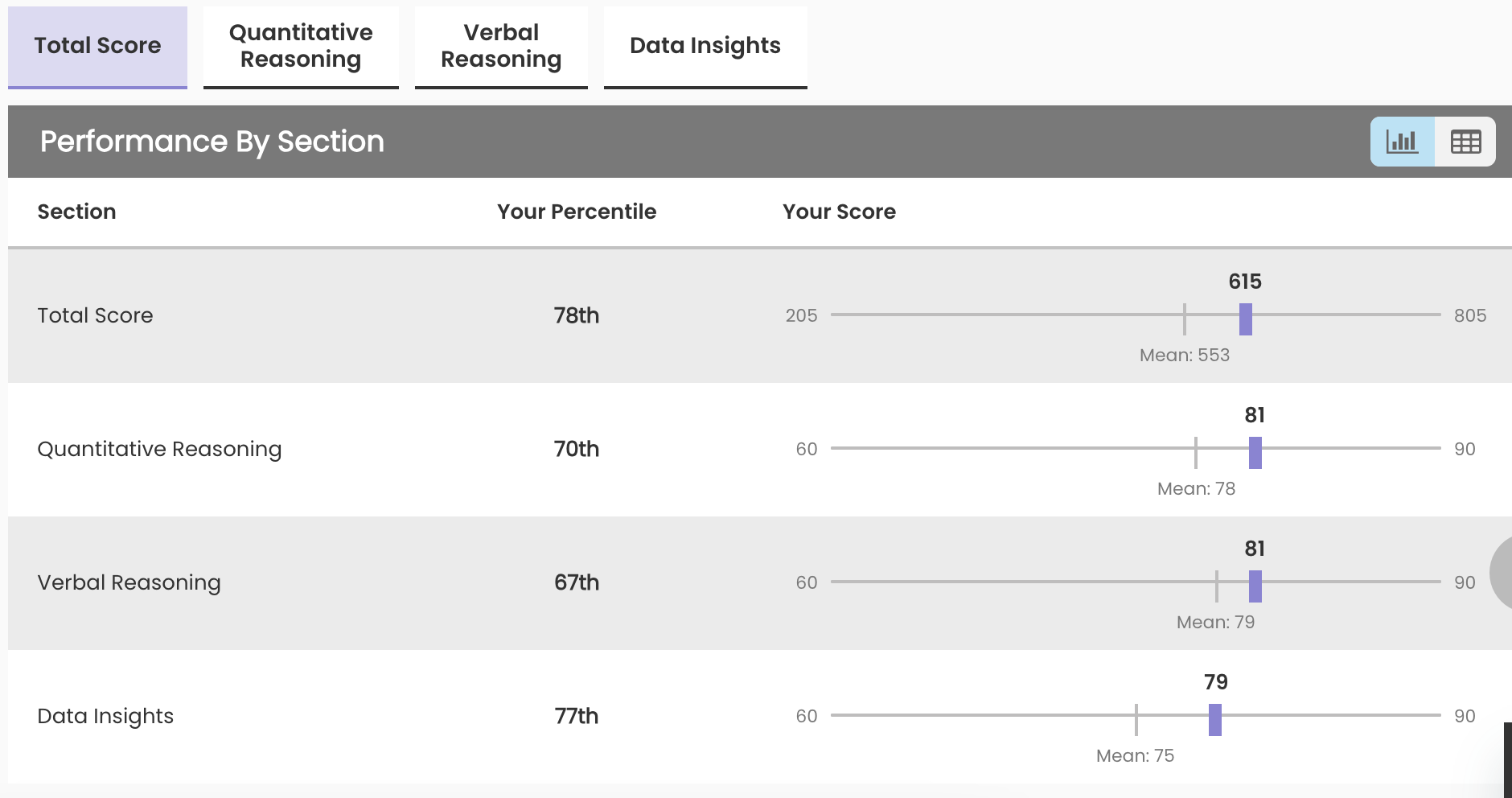
Task: Click the Verbal Reasoning row label
Action: (x=129, y=582)
